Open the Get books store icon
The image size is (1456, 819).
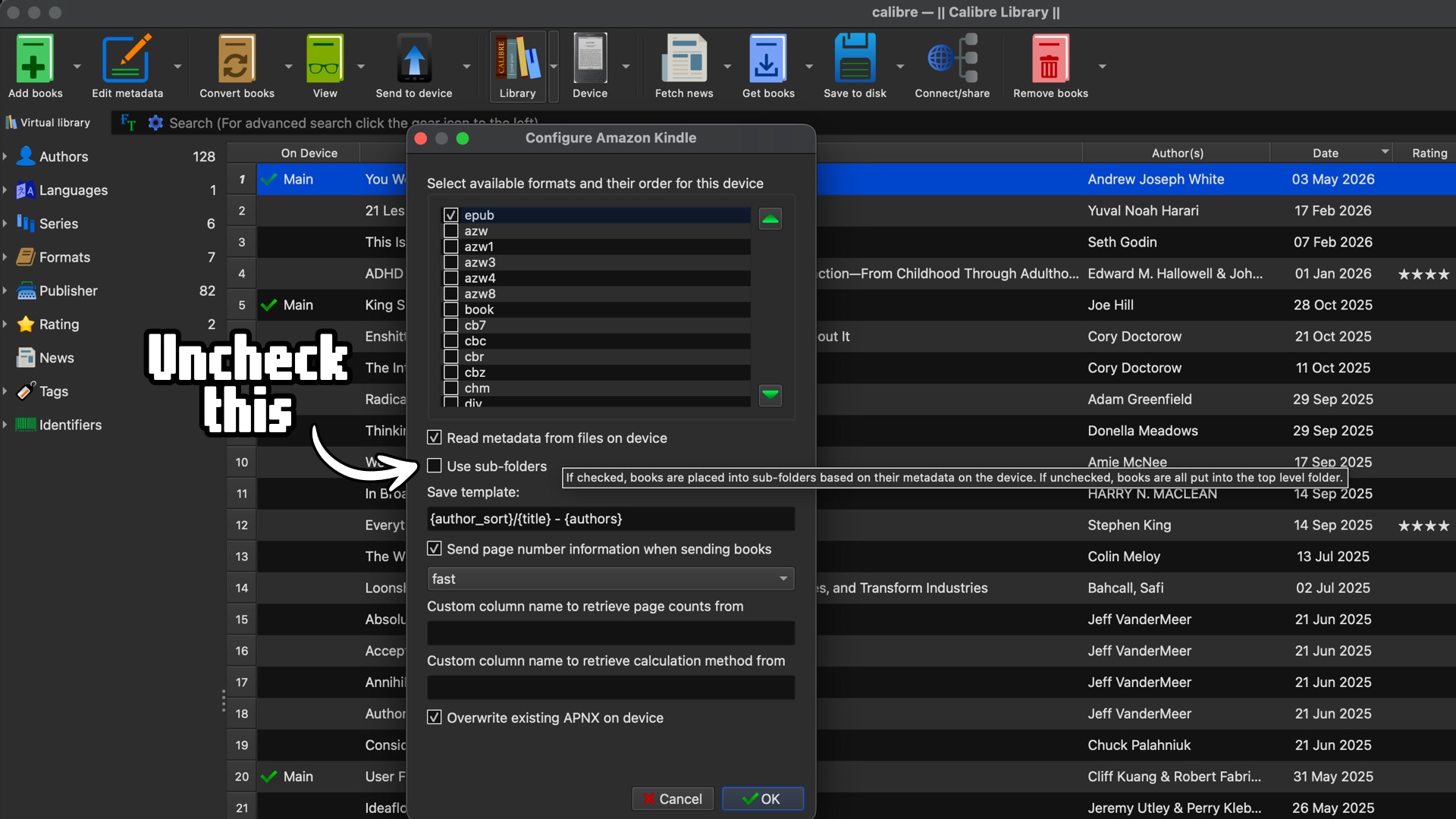pos(767,58)
